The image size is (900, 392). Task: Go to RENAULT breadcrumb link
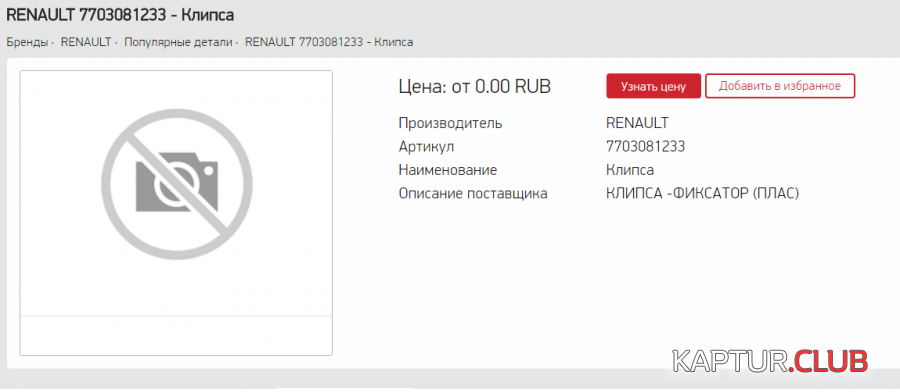pos(86,42)
